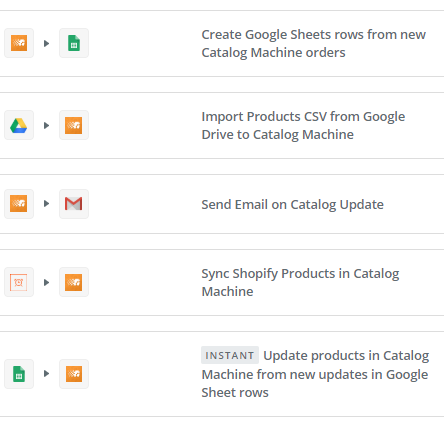
Task: Click the Google Sheets icon in the first zap row
Action: (74, 43)
